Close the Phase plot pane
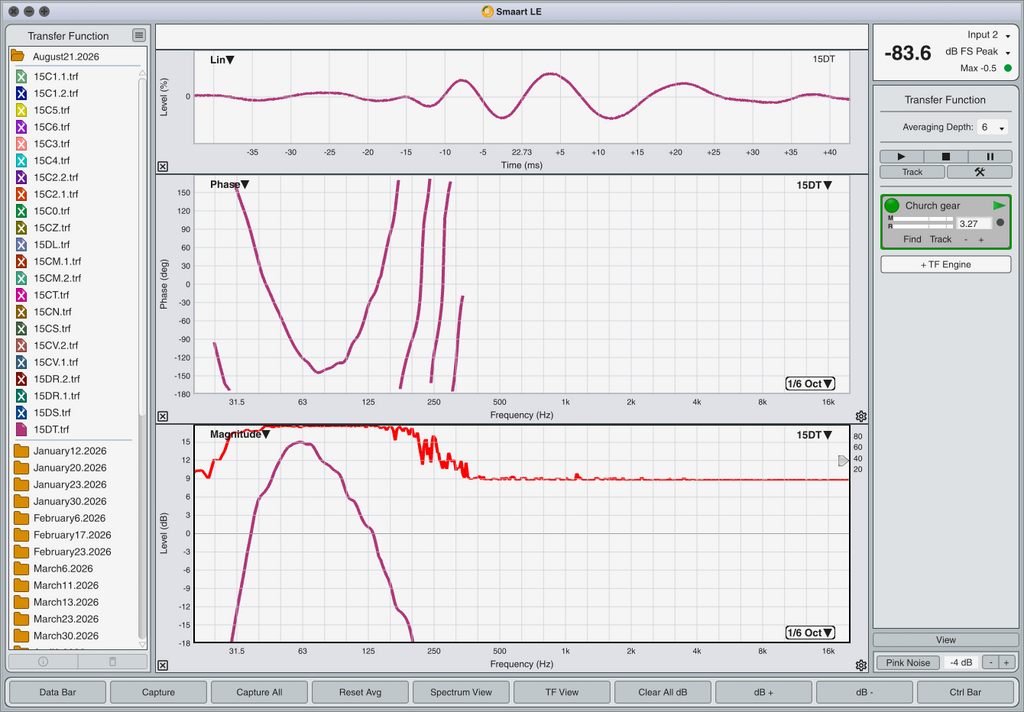 click(x=163, y=416)
